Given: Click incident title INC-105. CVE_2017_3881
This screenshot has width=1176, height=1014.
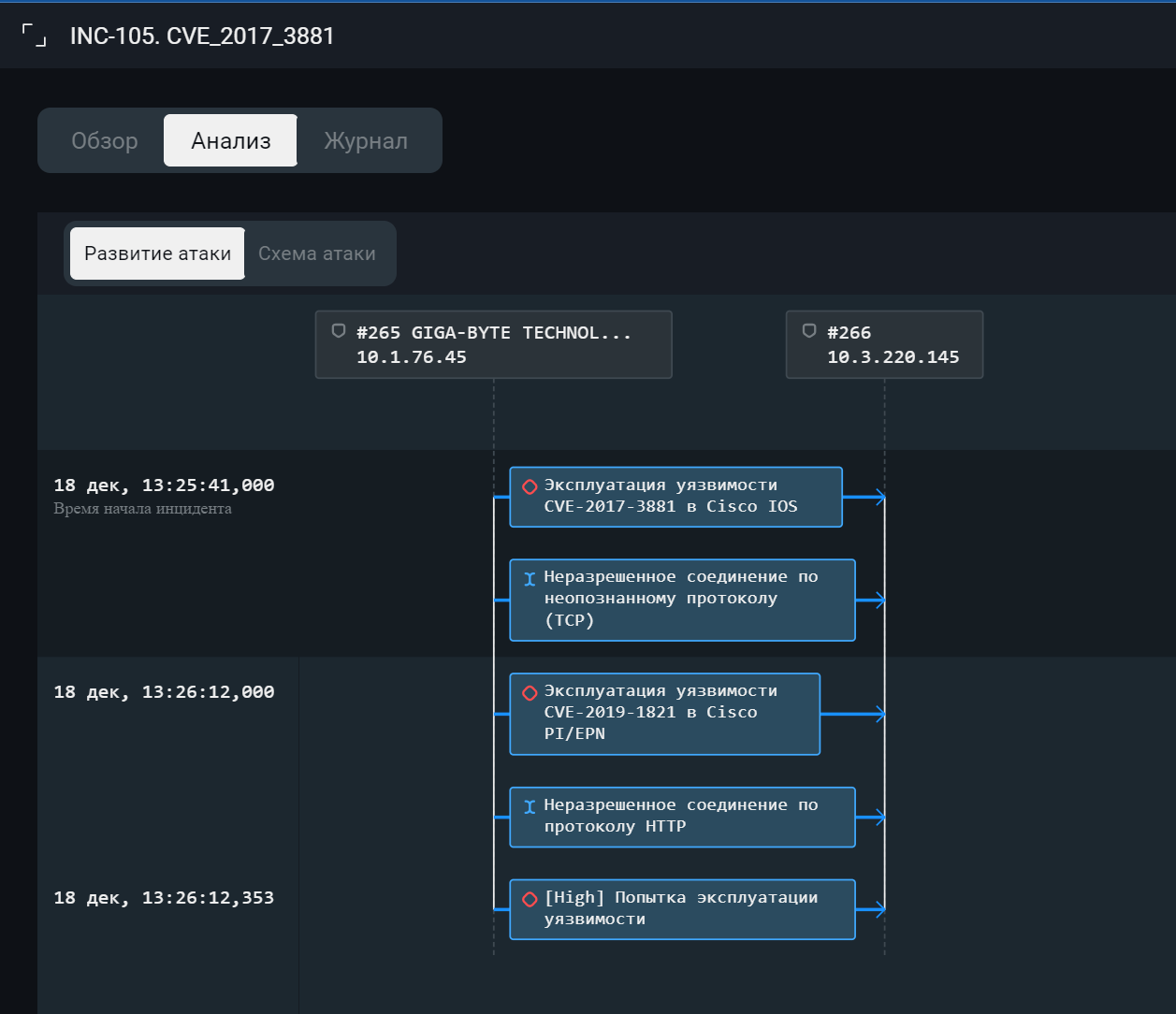Looking at the screenshot, I should point(202,36).
